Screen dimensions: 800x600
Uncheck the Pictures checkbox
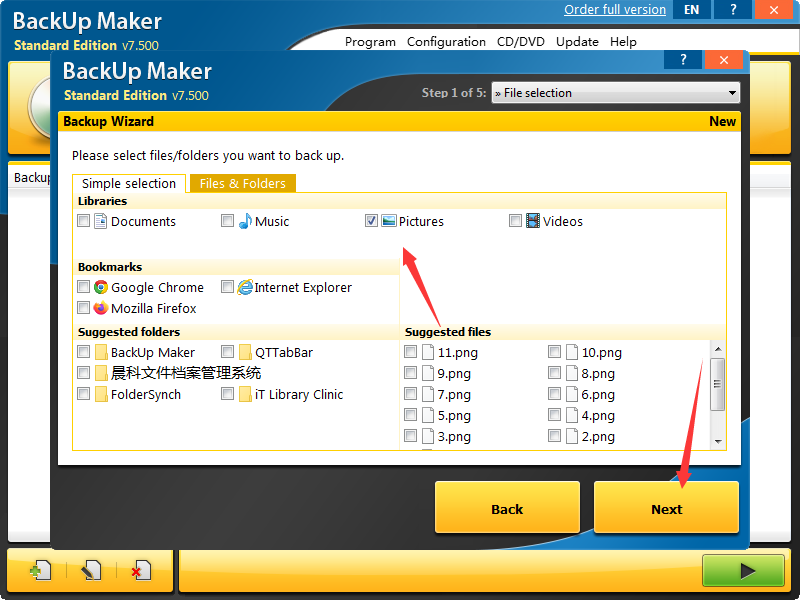click(371, 221)
